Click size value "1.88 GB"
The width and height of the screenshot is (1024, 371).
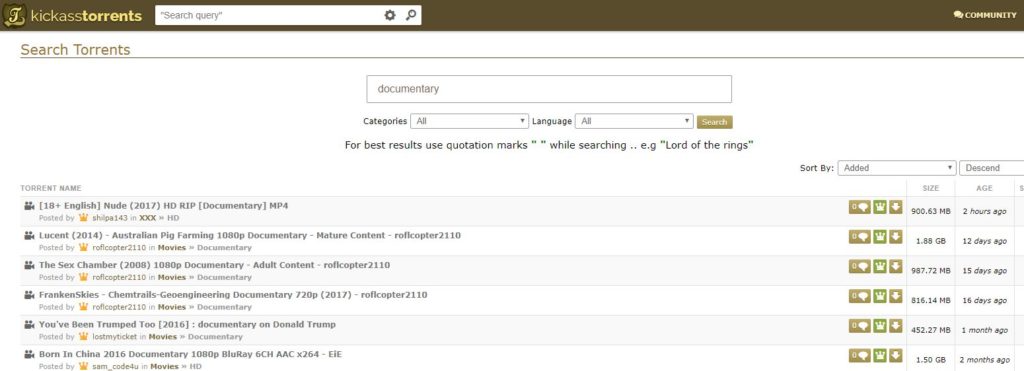(931, 241)
